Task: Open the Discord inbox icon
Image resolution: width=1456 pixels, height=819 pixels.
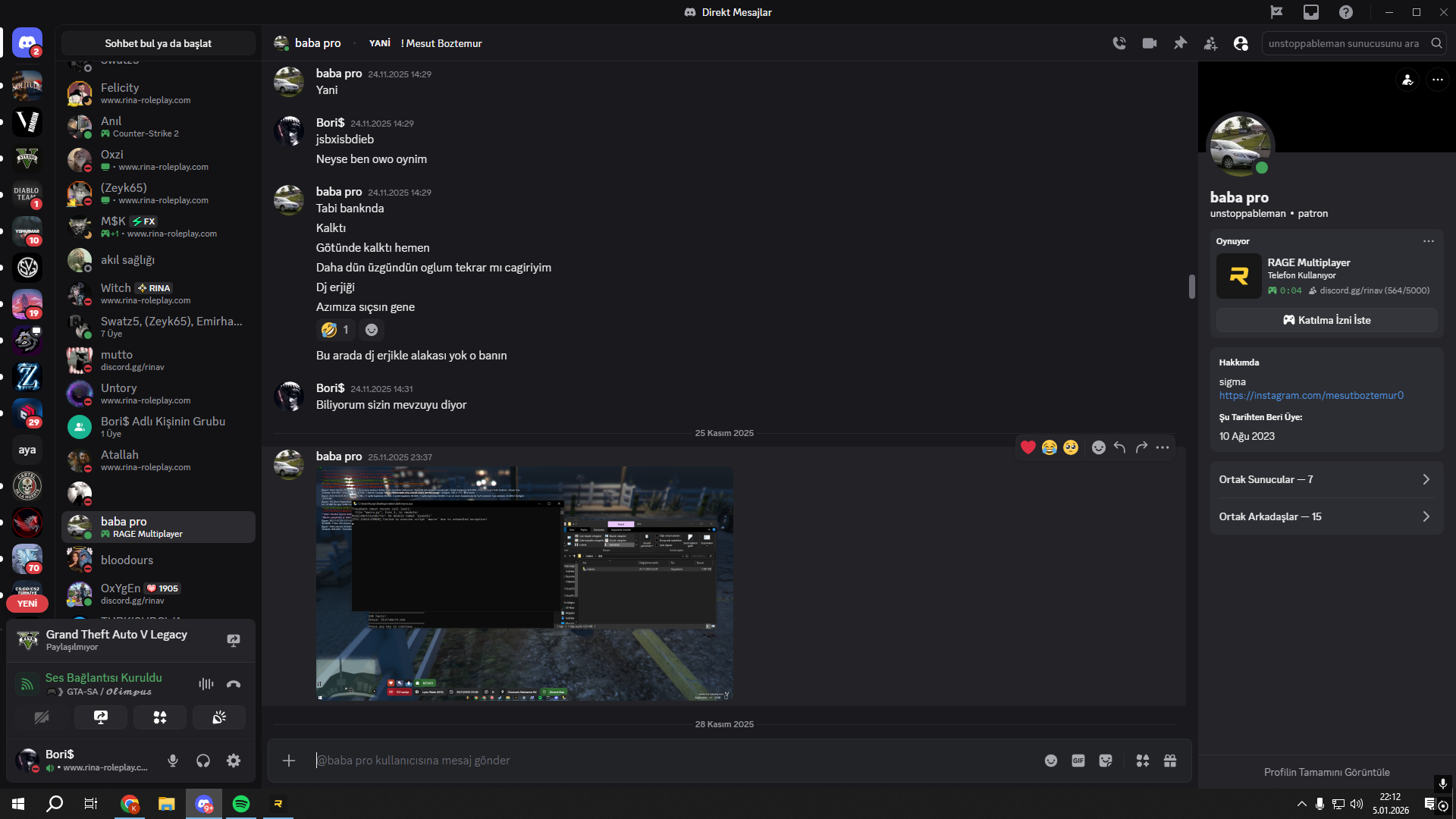Action: [1311, 12]
